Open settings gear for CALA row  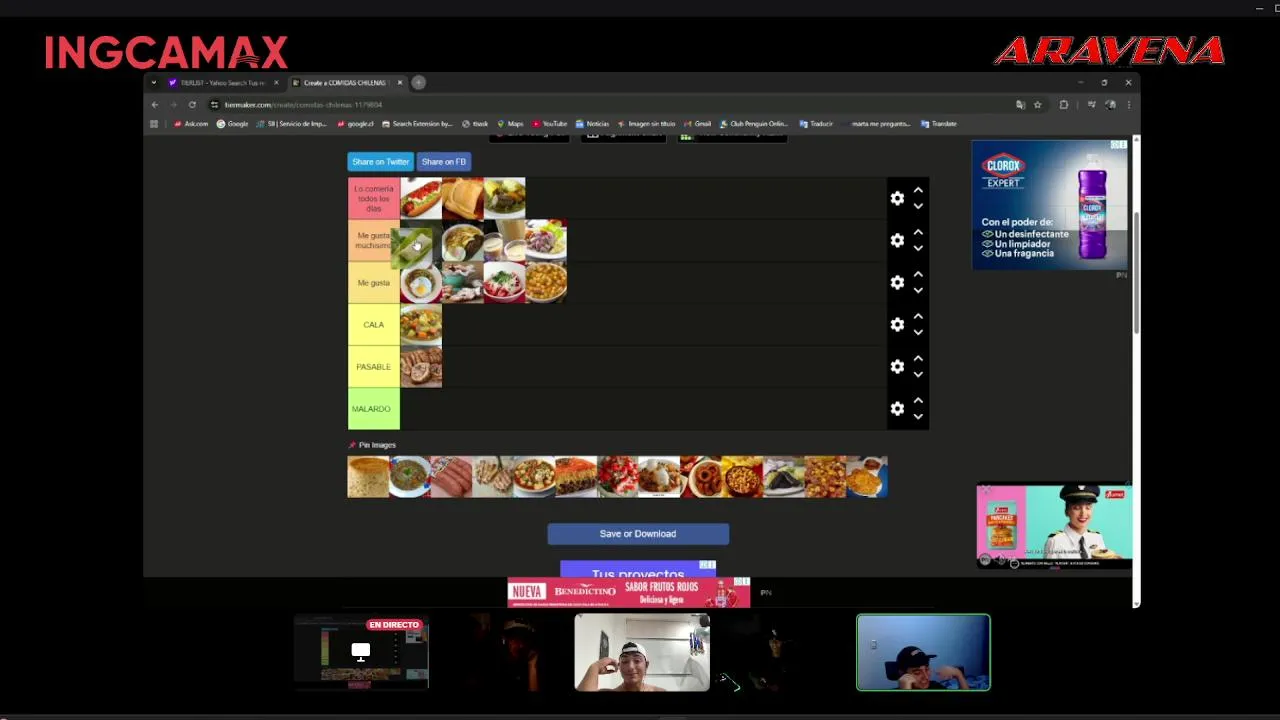[897, 324]
